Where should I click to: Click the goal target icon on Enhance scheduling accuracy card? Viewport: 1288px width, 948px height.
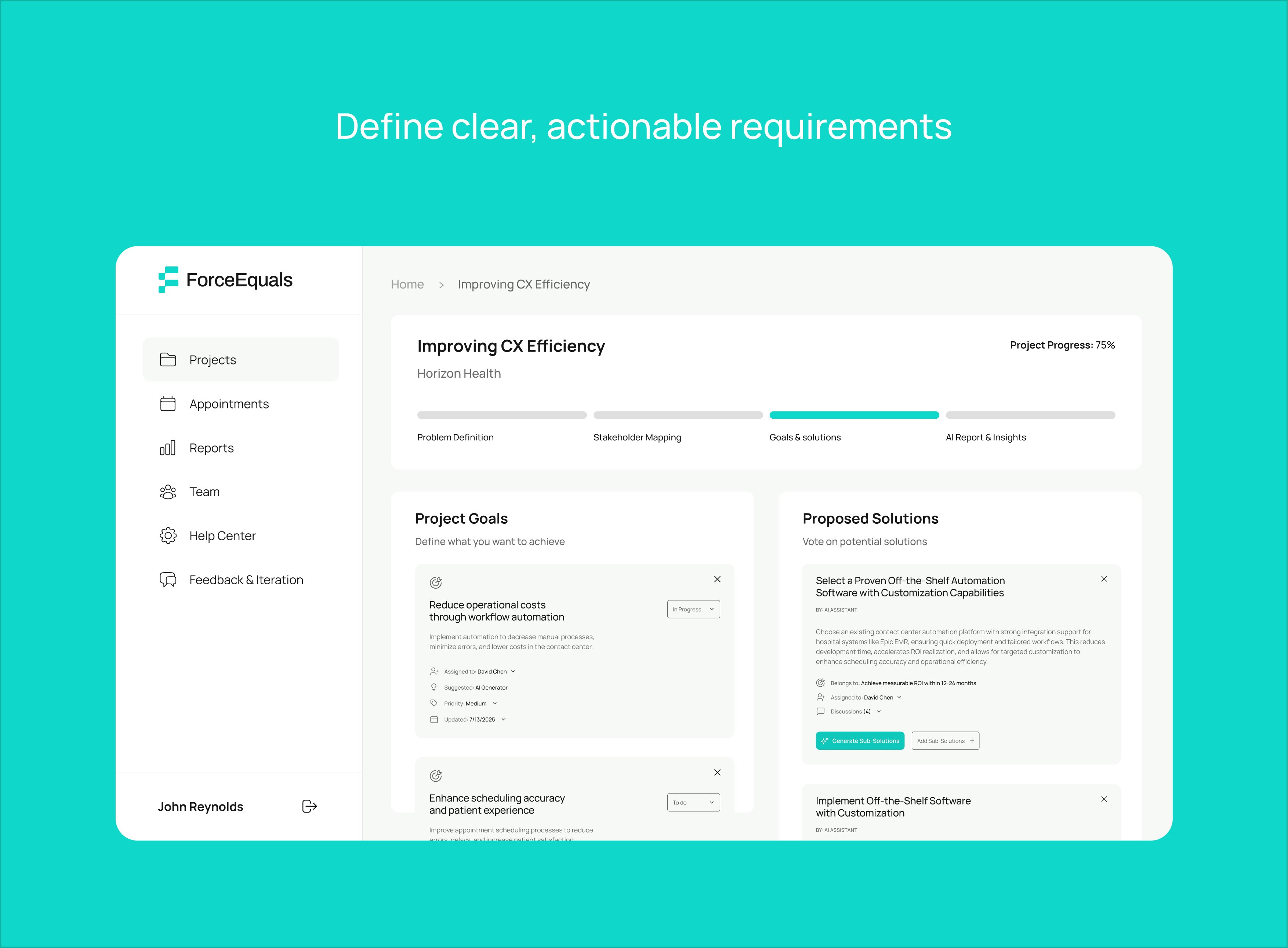click(x=436, y=776)
